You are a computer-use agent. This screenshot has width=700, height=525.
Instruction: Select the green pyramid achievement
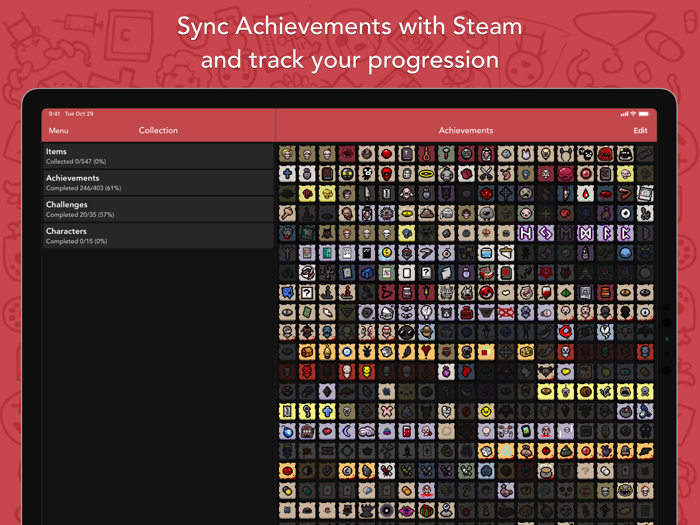pyautogui.click(x=566, y=293)
